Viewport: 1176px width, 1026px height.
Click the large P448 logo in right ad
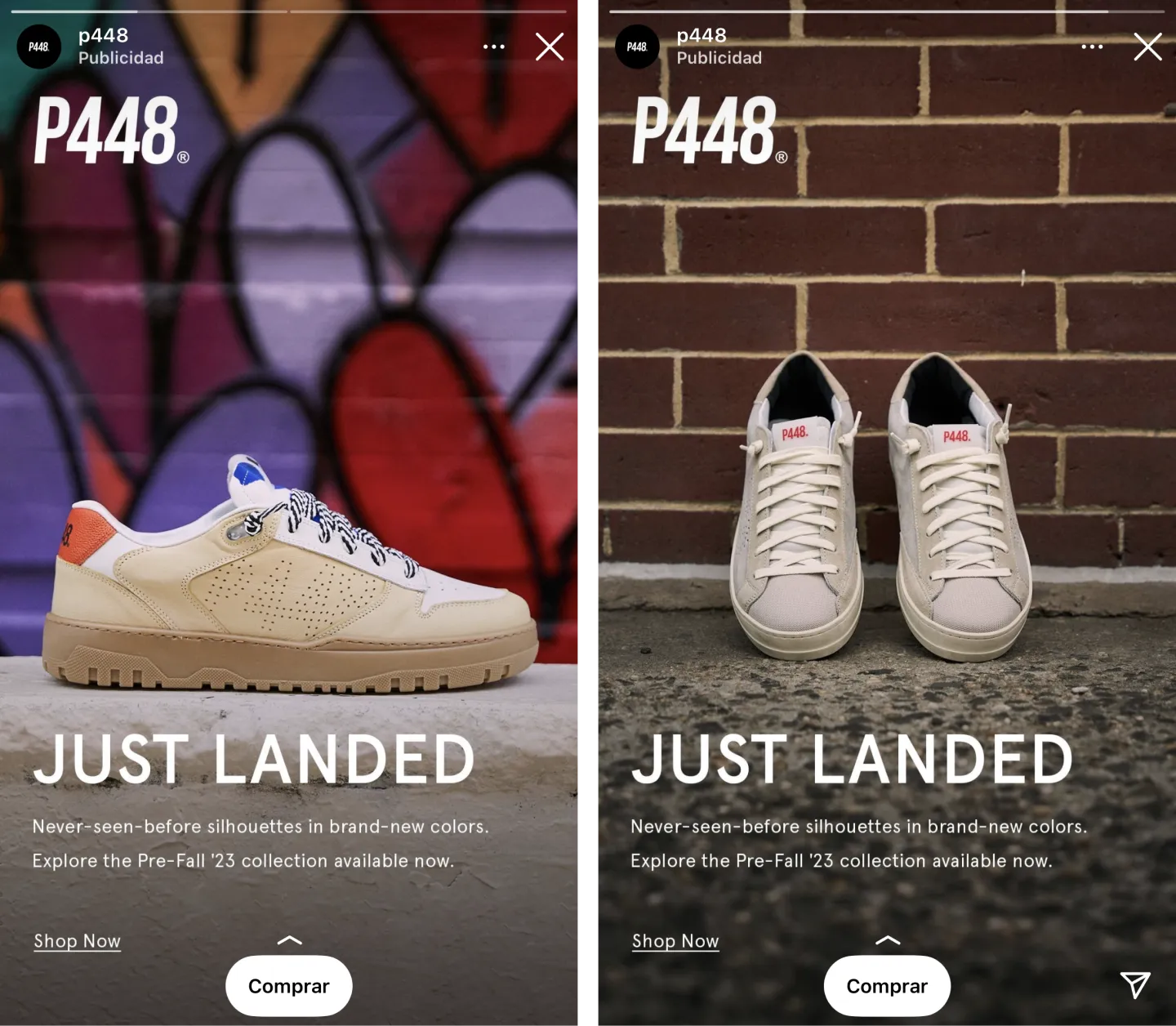(710, 131)
